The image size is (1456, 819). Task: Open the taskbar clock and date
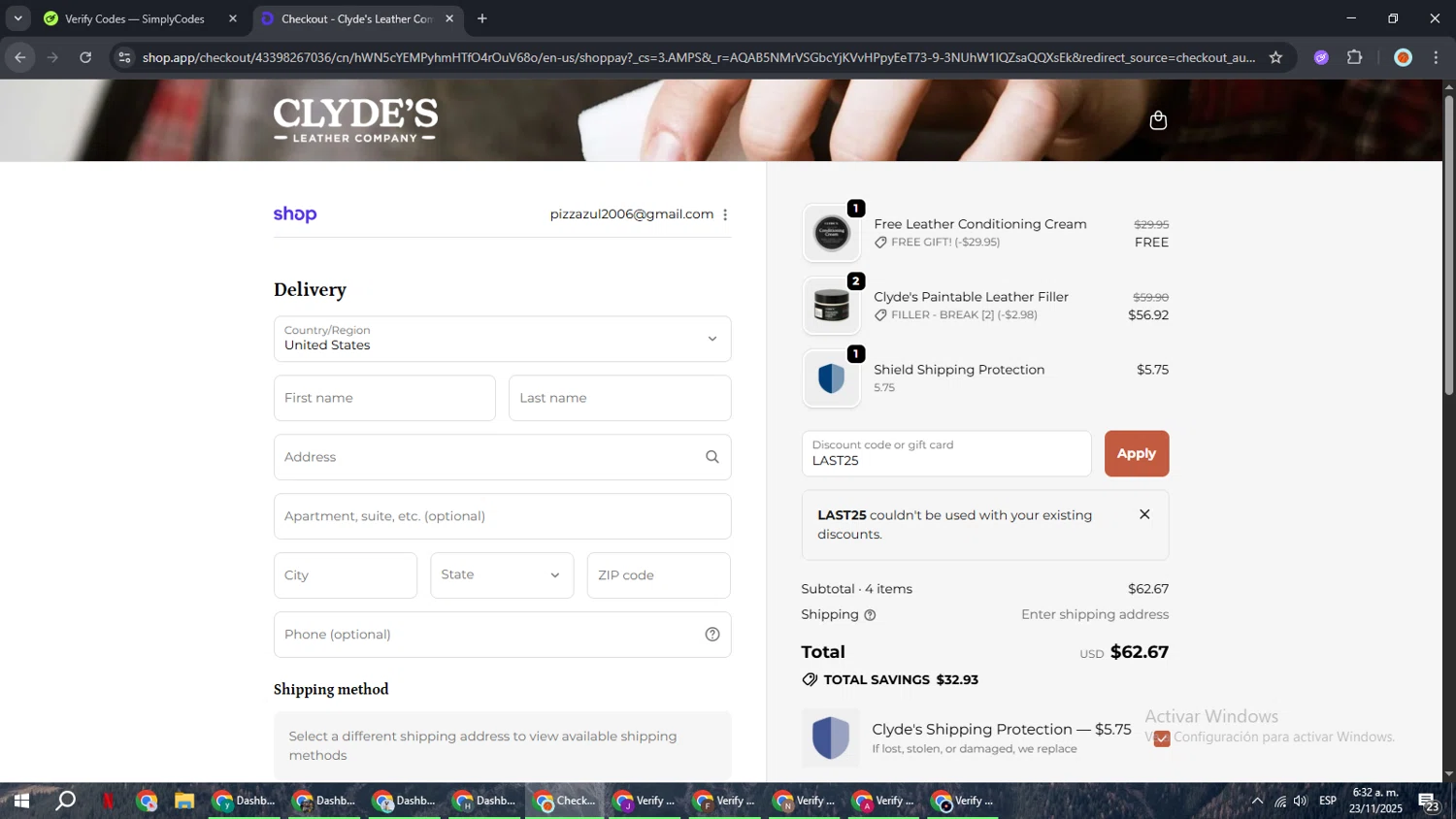tap(1375, 801)
